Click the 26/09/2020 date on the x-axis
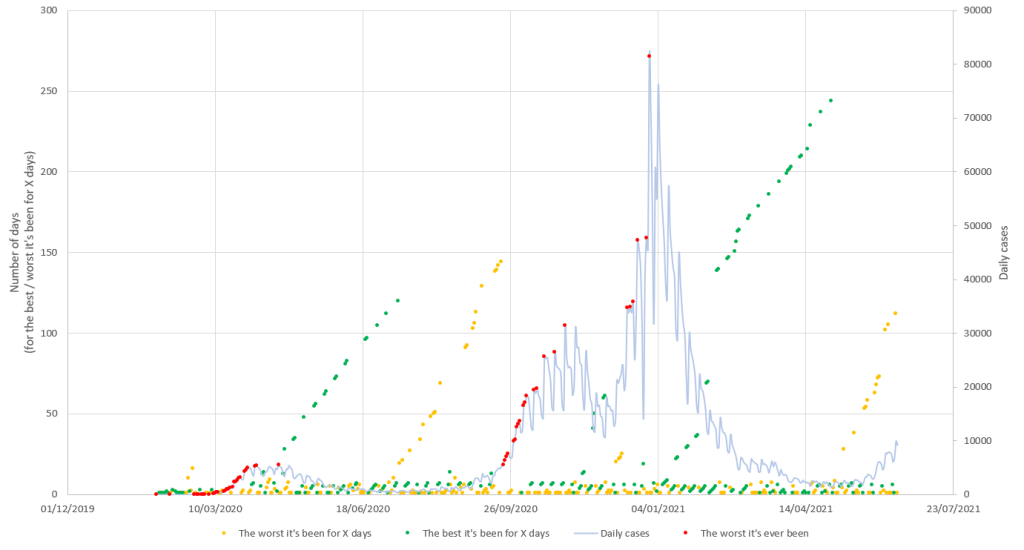Screen dimensions: 1024x550 (x=511, y=509)
